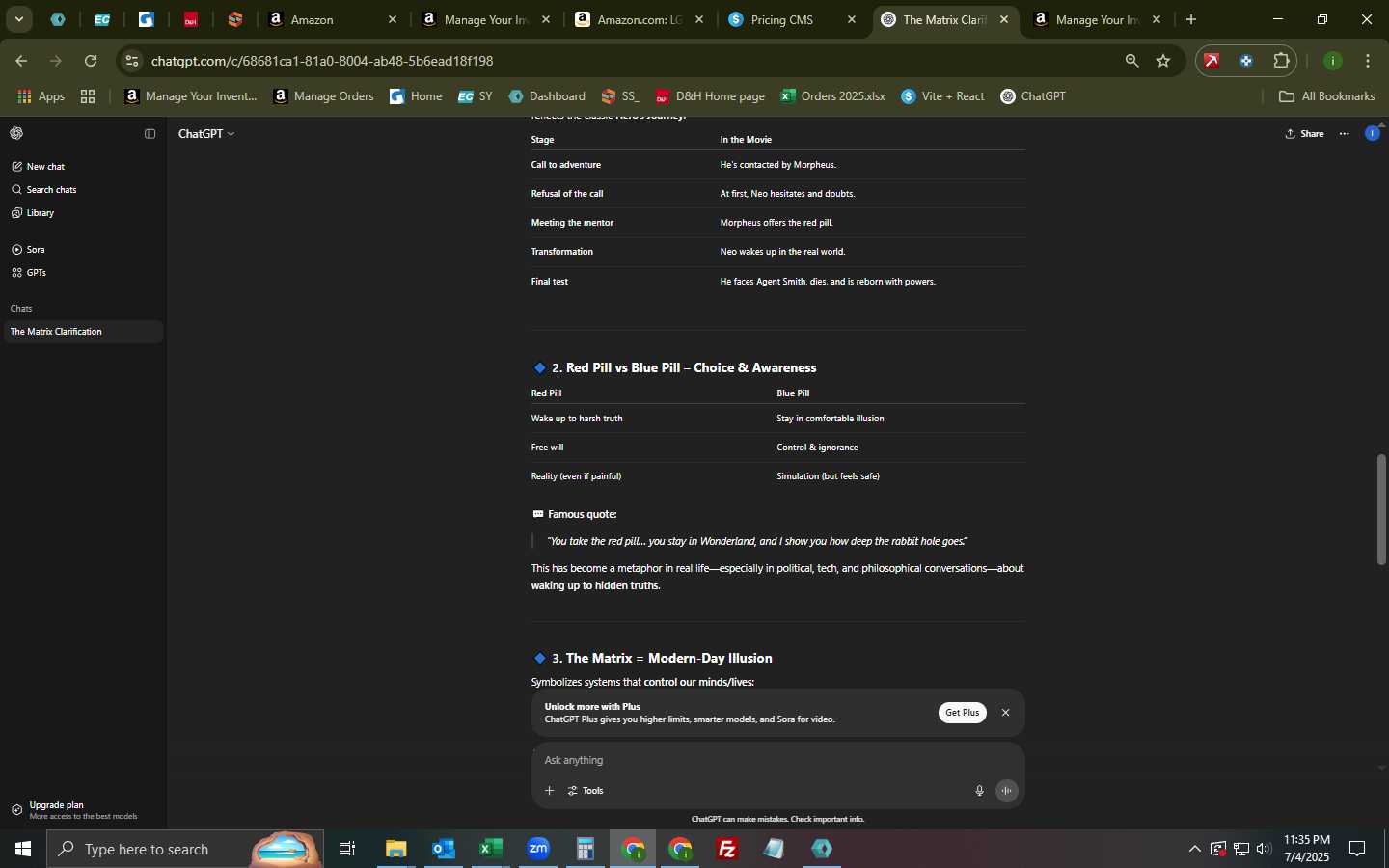Open File Explorer from taskbar
1389x868 pixels.
(395, 849)
